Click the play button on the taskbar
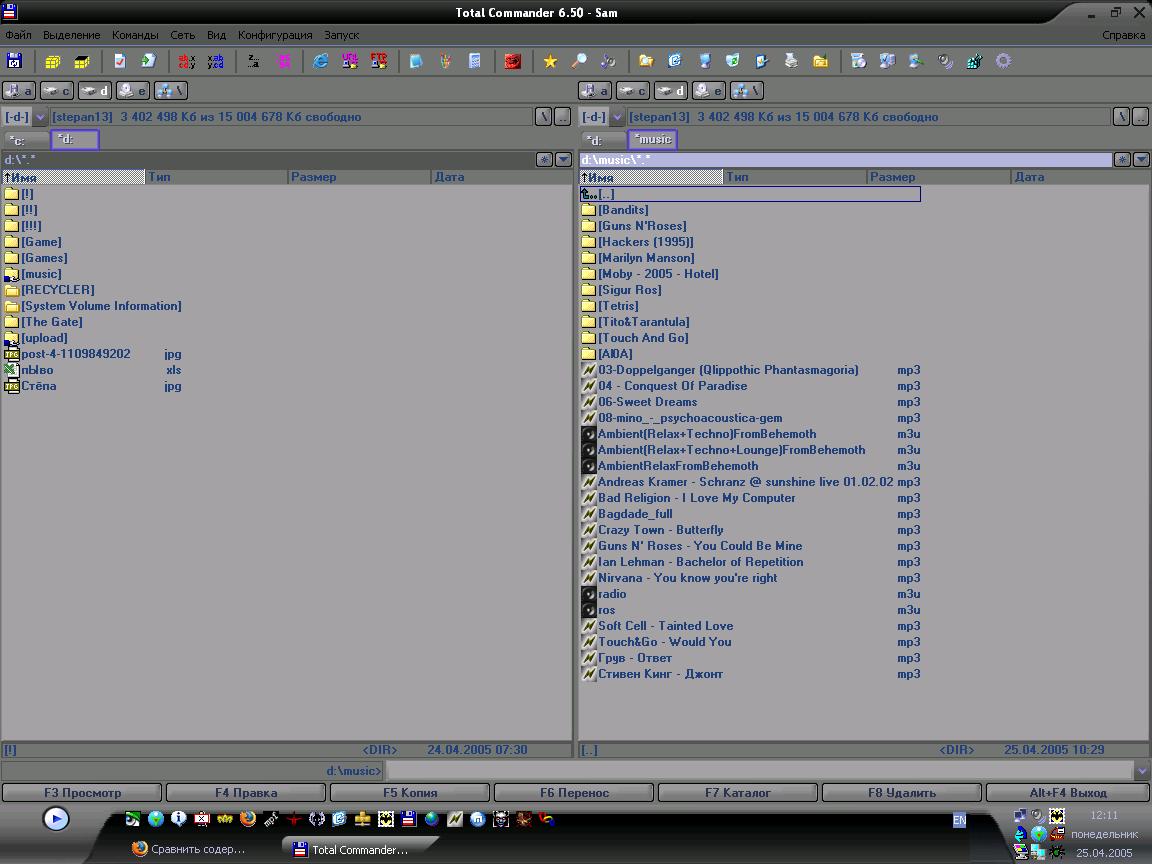Screen dimensions: 1152x864 click(x=56, y=818)
